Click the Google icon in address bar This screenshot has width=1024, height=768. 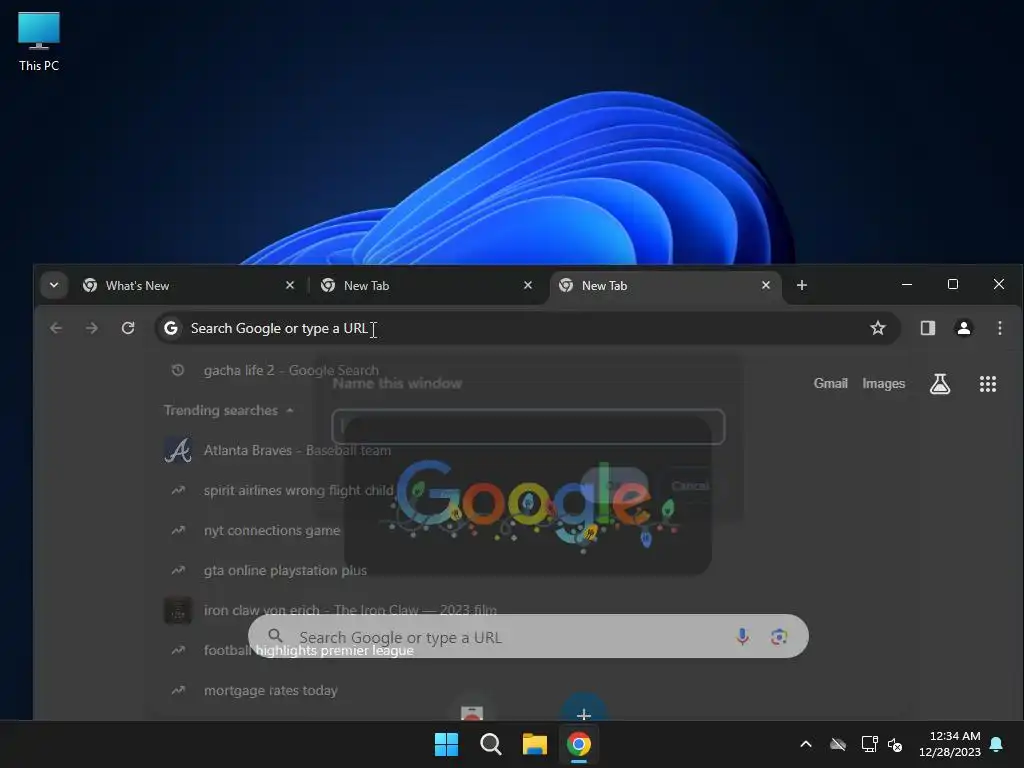click(x=171, y=328)
